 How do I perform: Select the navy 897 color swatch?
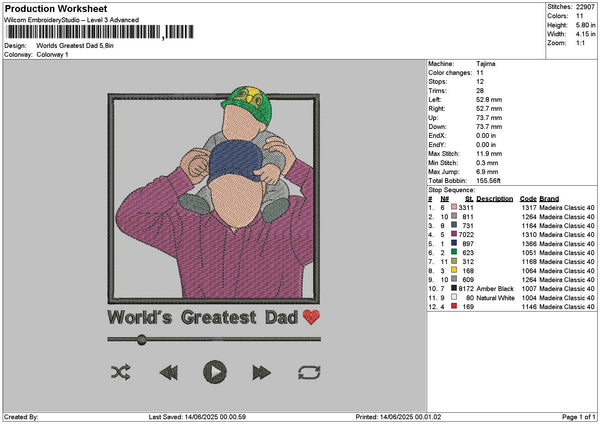[x=455, y=243]
